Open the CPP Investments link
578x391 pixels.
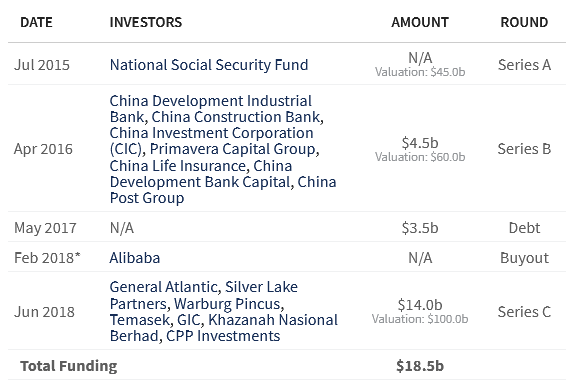tap(223, 336)
